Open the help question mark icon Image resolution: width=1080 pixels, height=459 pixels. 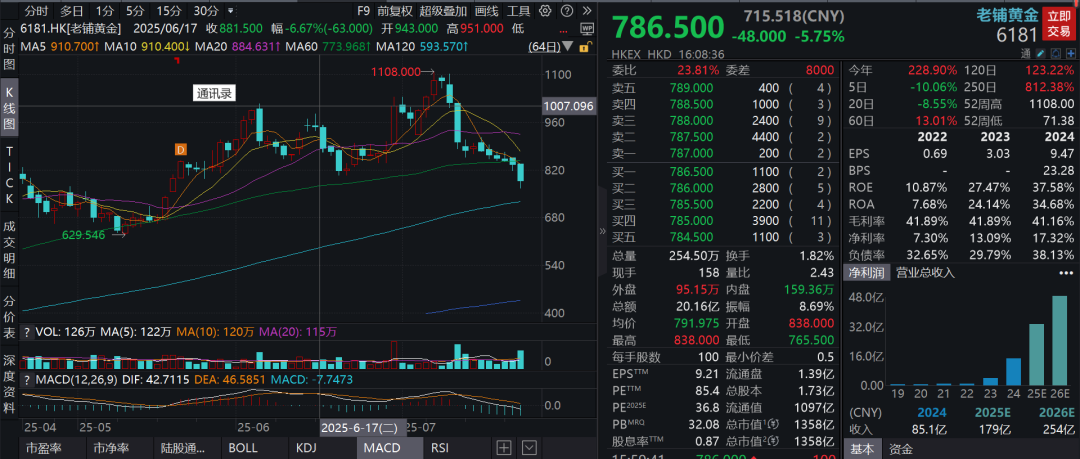coord(566,11)
